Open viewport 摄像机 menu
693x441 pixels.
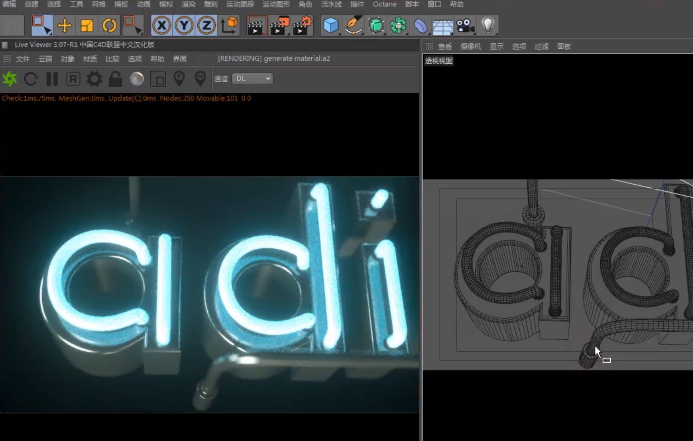471,46
